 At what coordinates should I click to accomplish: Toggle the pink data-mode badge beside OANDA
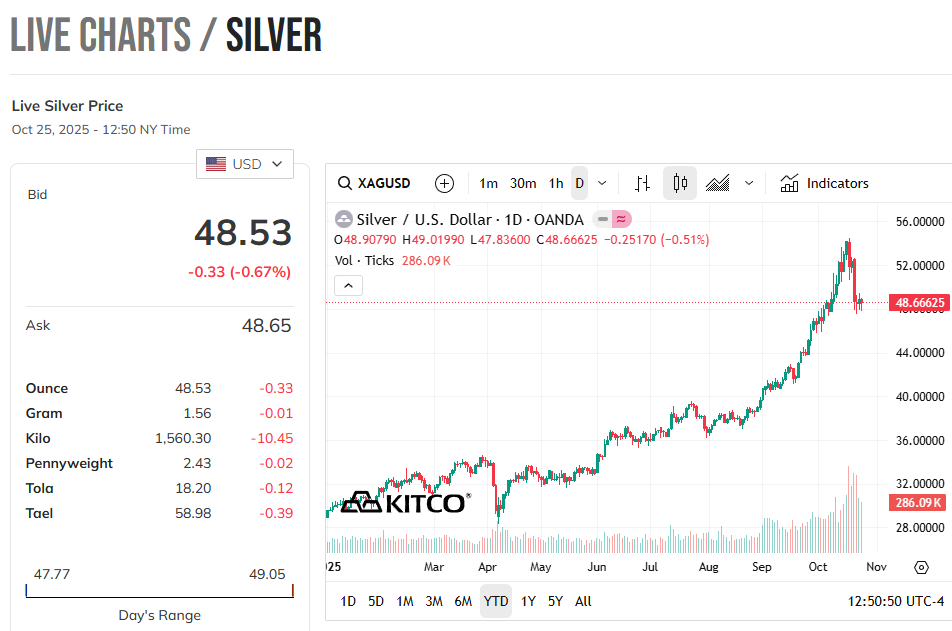[622, 219]
